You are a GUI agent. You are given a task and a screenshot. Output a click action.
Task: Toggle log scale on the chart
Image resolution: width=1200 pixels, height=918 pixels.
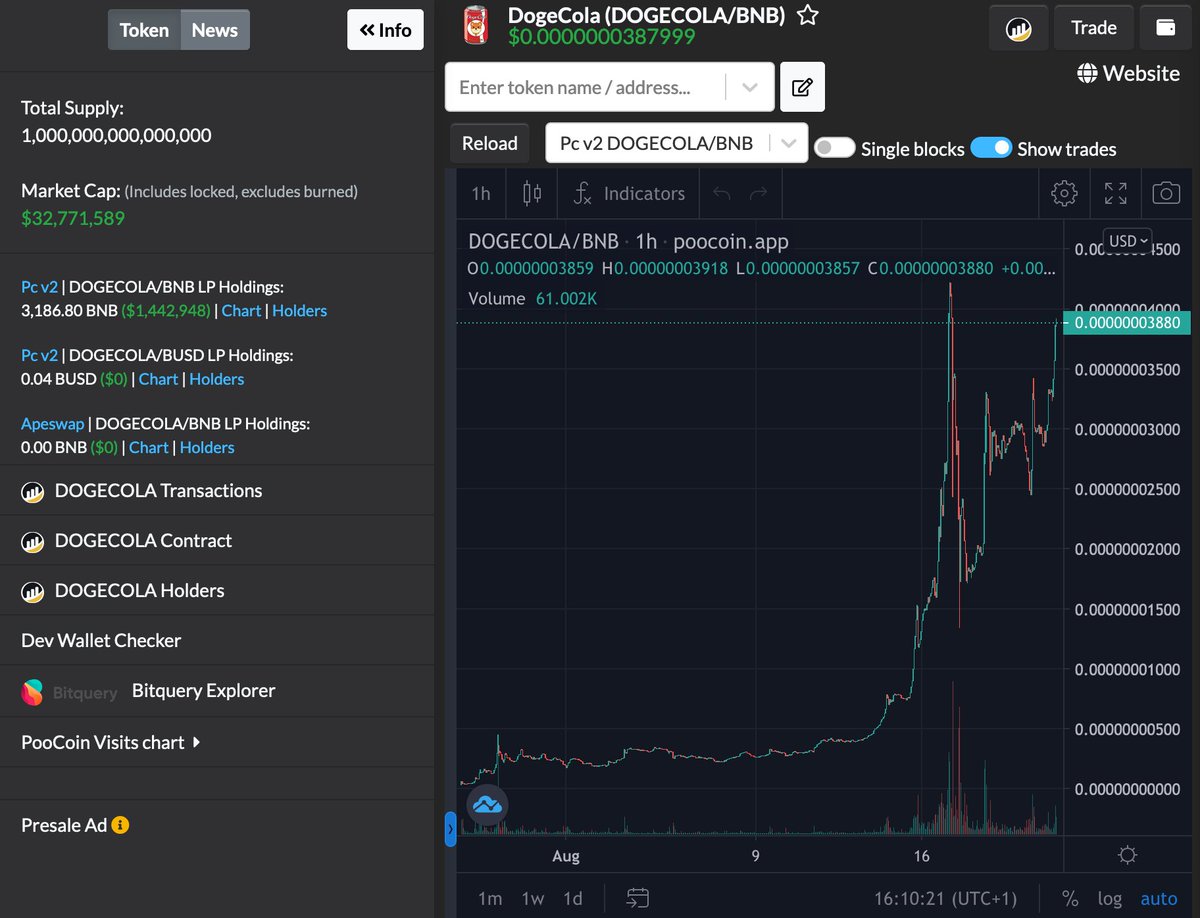[x=1109, y=898]
